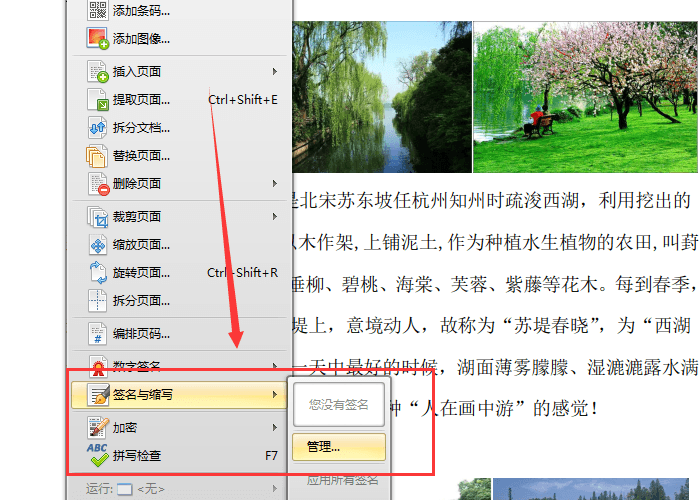700x500 pixels.
Task: Click the F7 shortcut label
Action: [271, 455]
